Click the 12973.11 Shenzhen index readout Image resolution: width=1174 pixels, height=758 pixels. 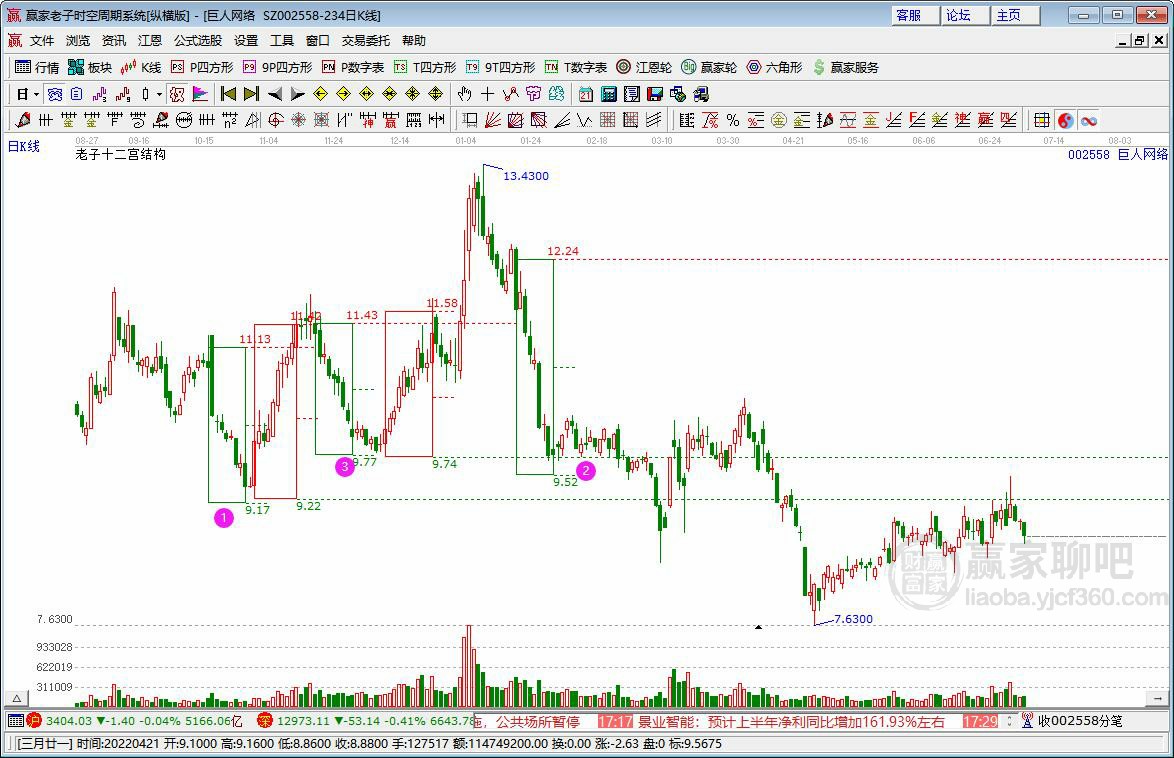click(303, 721)
